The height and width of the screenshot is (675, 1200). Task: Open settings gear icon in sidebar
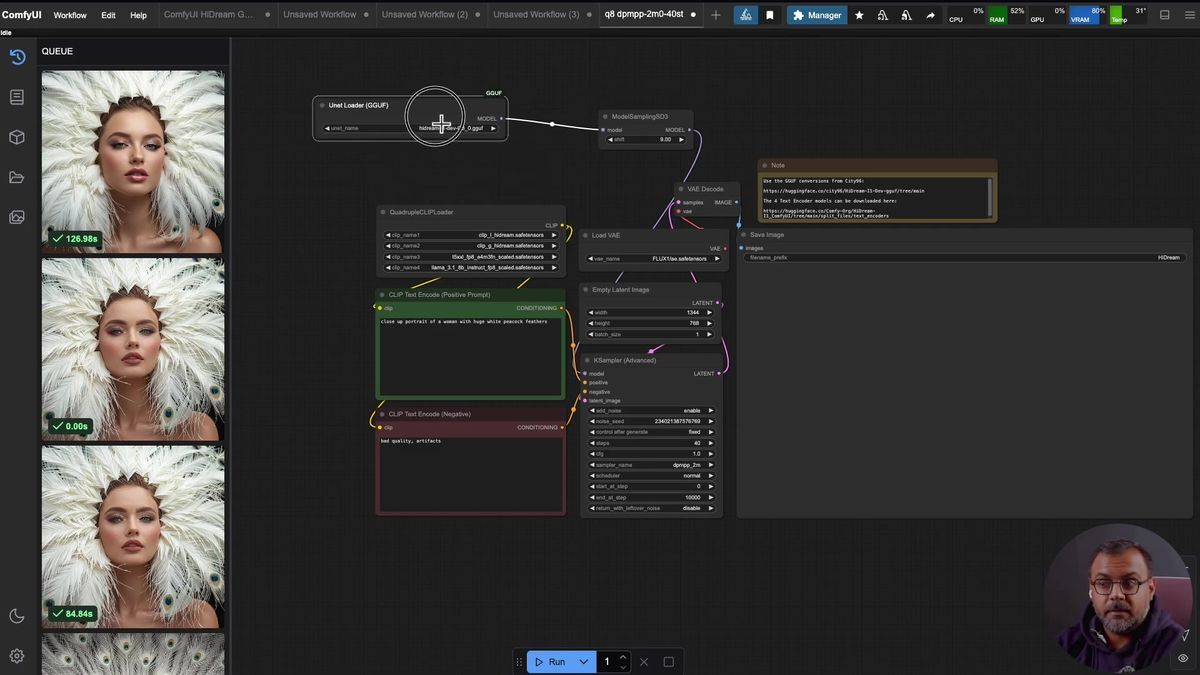tap(17, 656)
